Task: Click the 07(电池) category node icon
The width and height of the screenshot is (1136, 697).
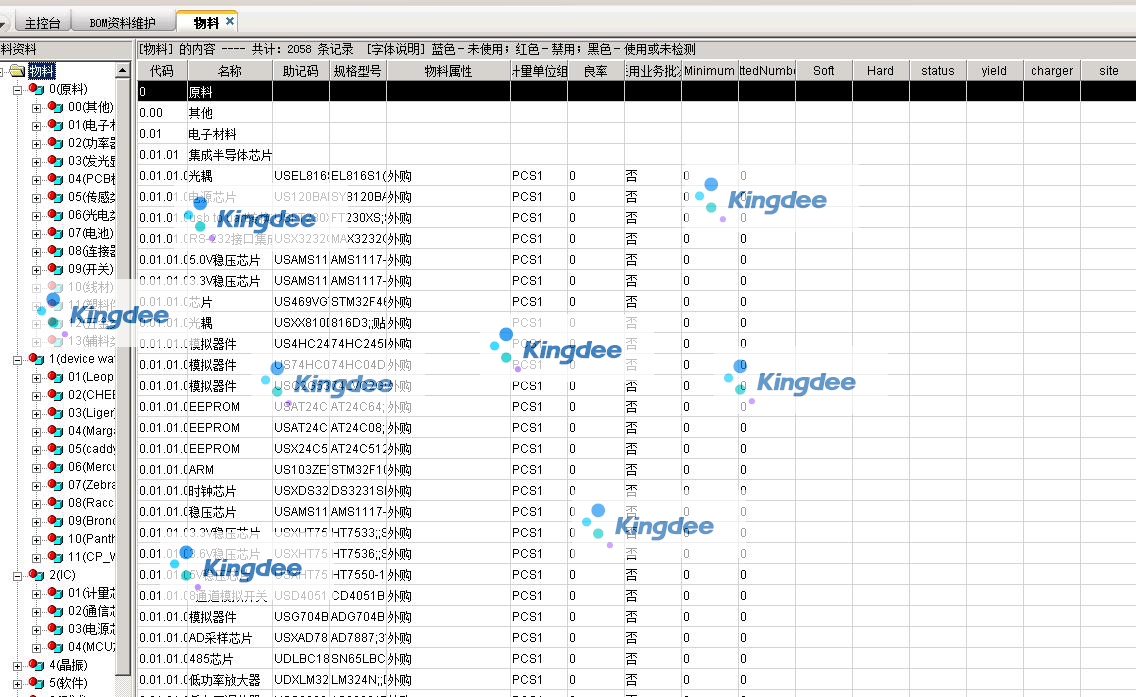Action: point(55,233)
